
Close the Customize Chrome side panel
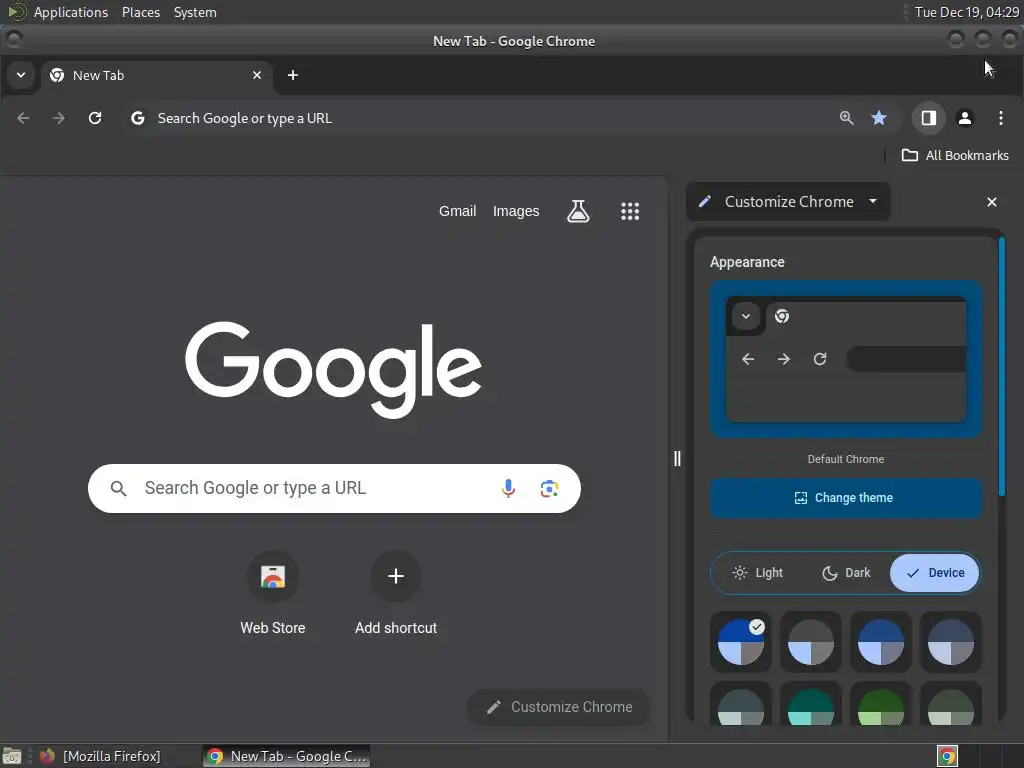[x=991, y=202]
